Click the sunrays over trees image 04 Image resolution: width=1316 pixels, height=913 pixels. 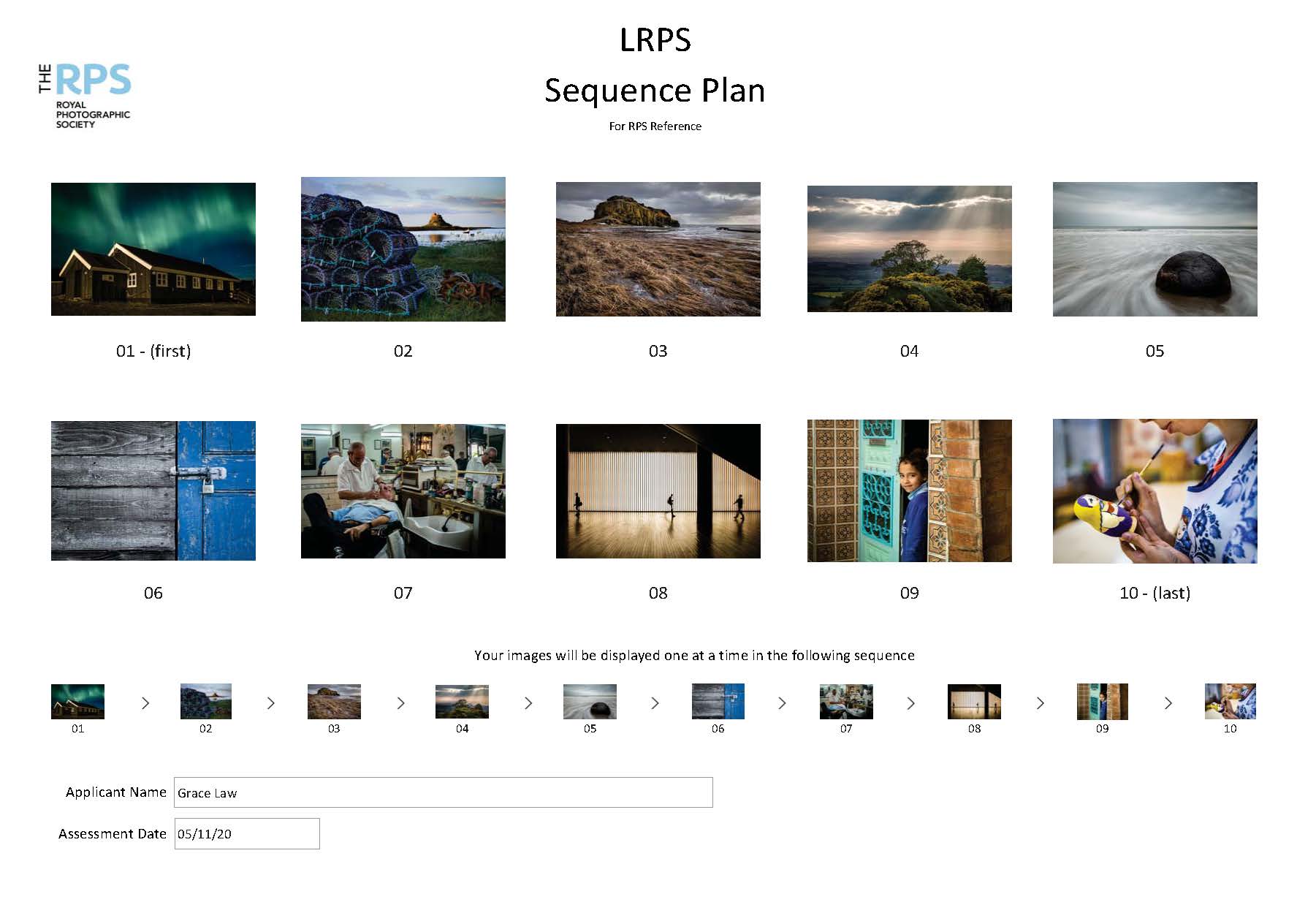[909, 249]
